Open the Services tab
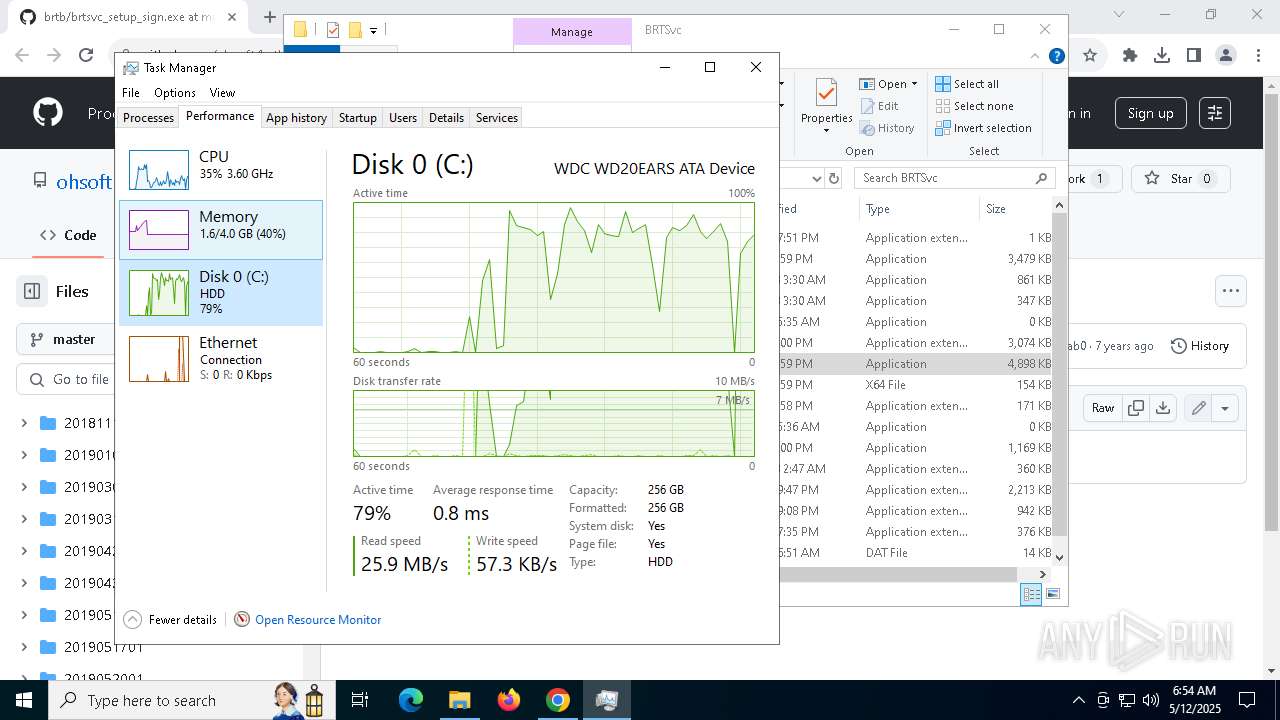 click(x=497, y=118)
